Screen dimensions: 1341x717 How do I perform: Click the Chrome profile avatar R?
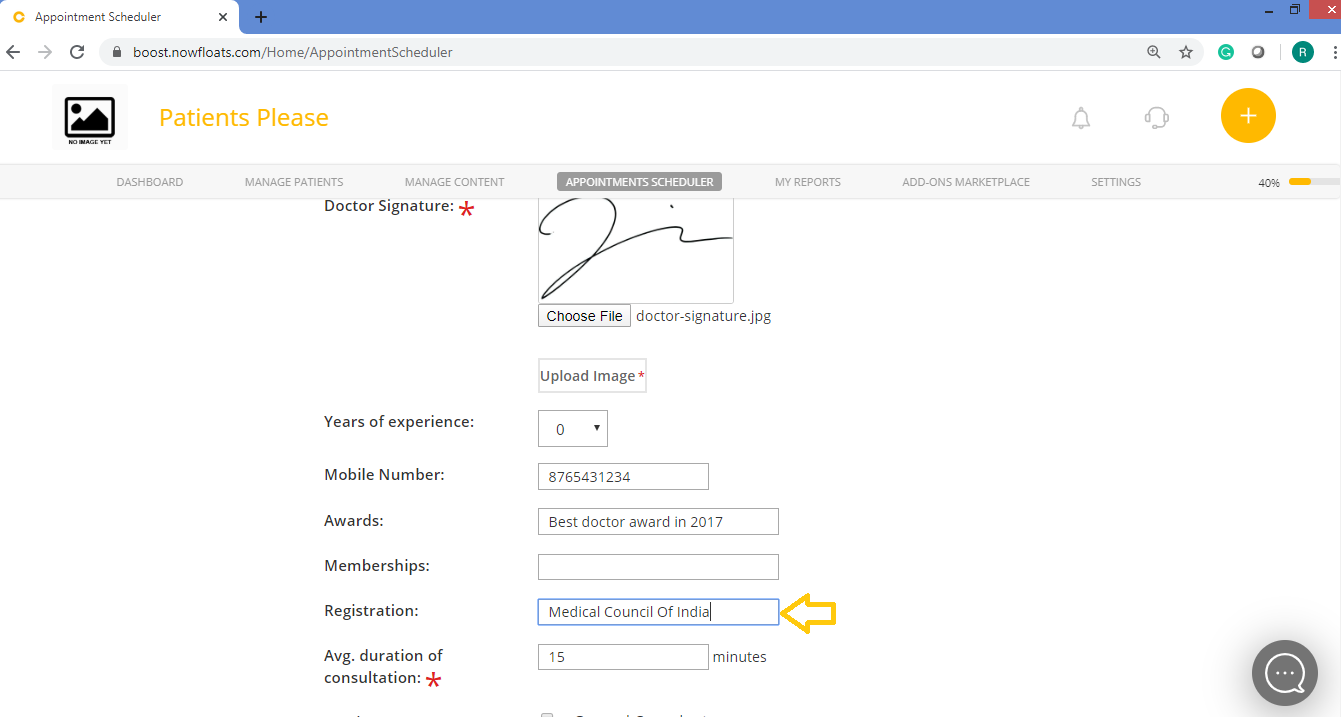(x=1302, y=51)
